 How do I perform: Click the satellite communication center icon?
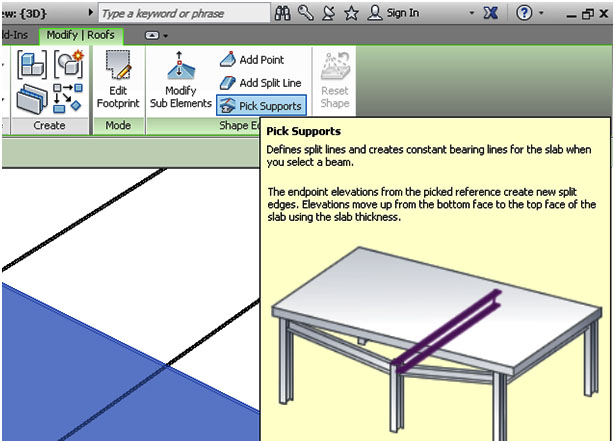[x=328, y=13]
